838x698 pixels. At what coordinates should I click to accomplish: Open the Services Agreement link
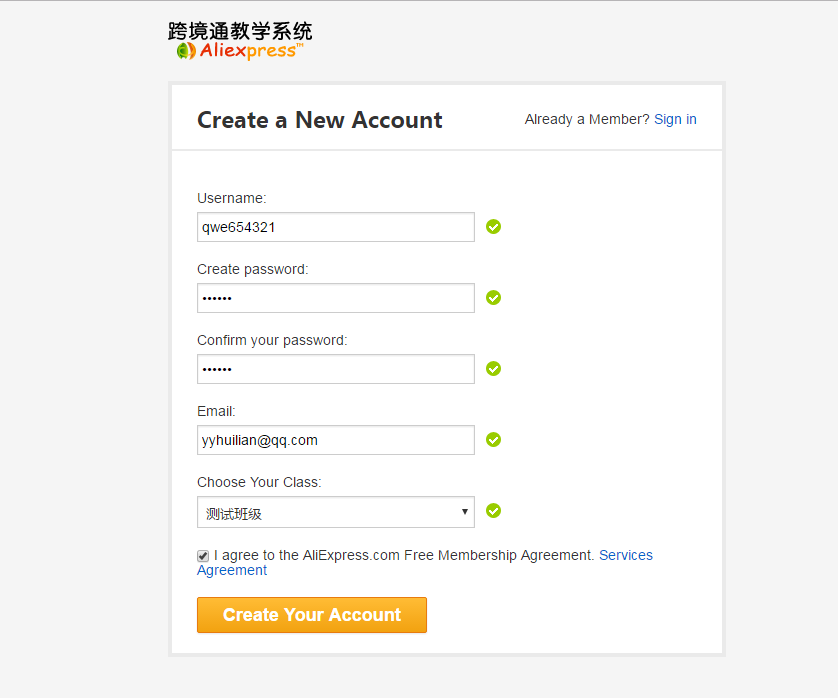[x=625, y=555]
